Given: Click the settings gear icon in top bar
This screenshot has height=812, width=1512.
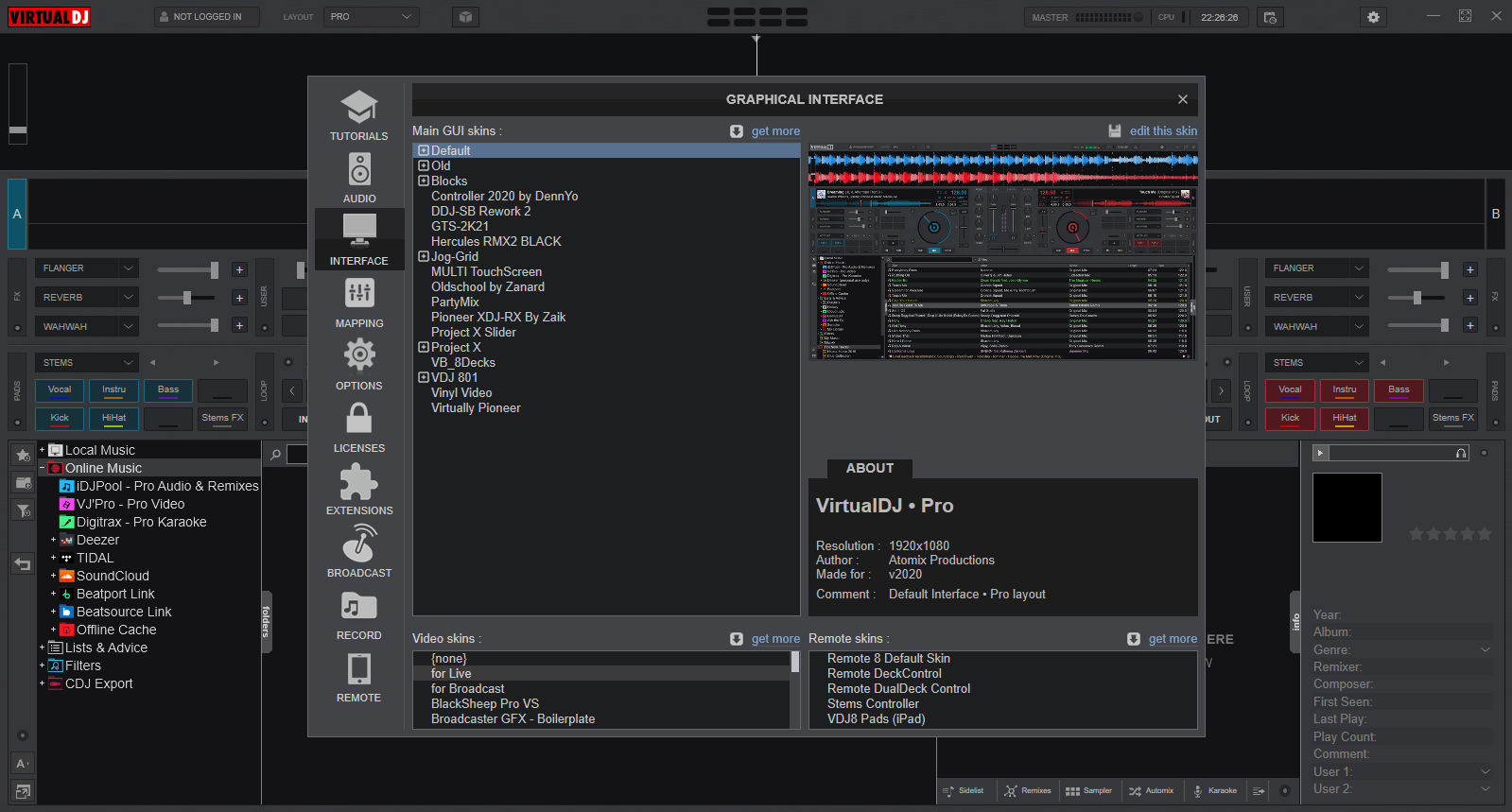Looking at the screenshot, I should click(1373, 17).
